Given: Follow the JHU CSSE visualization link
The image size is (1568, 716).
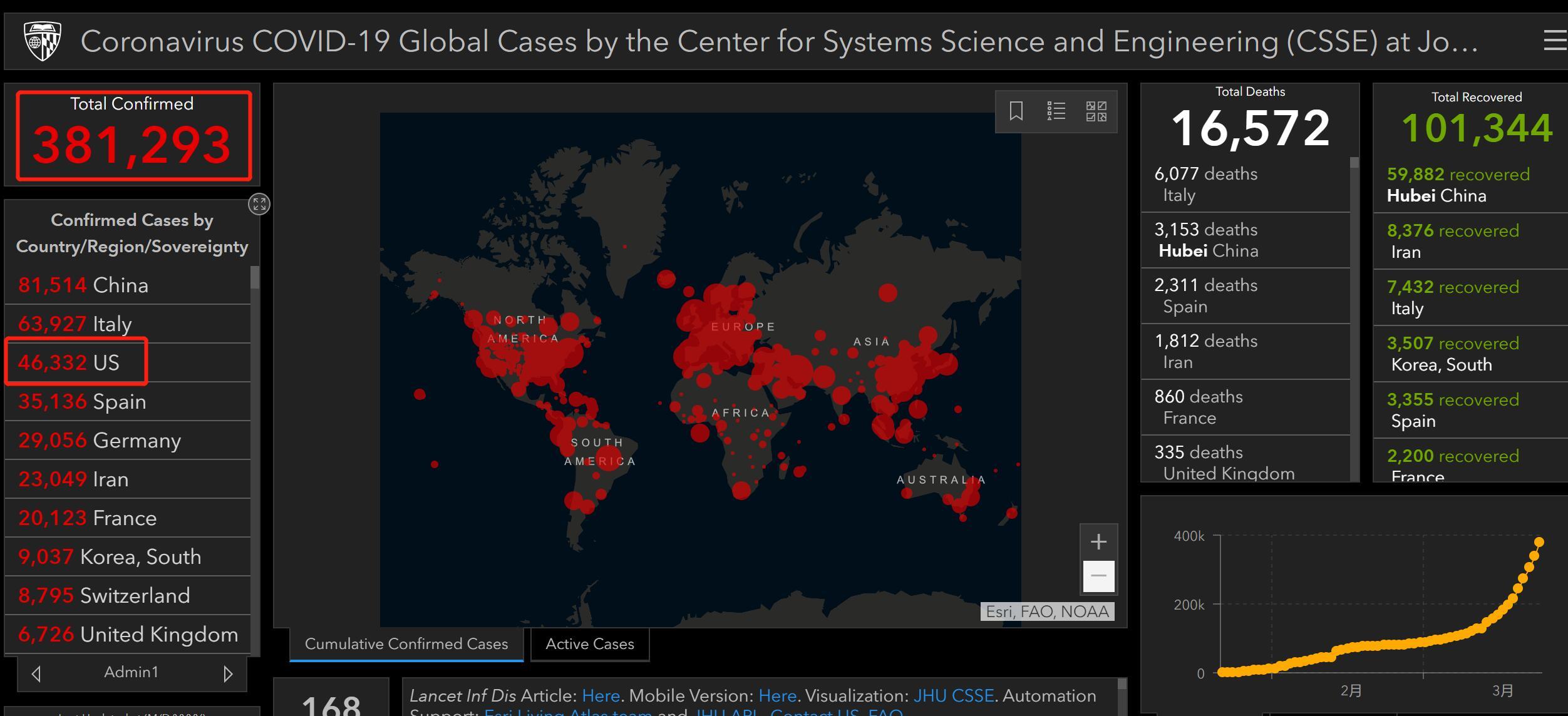Looking at the screenshot, I should (954, 696).
